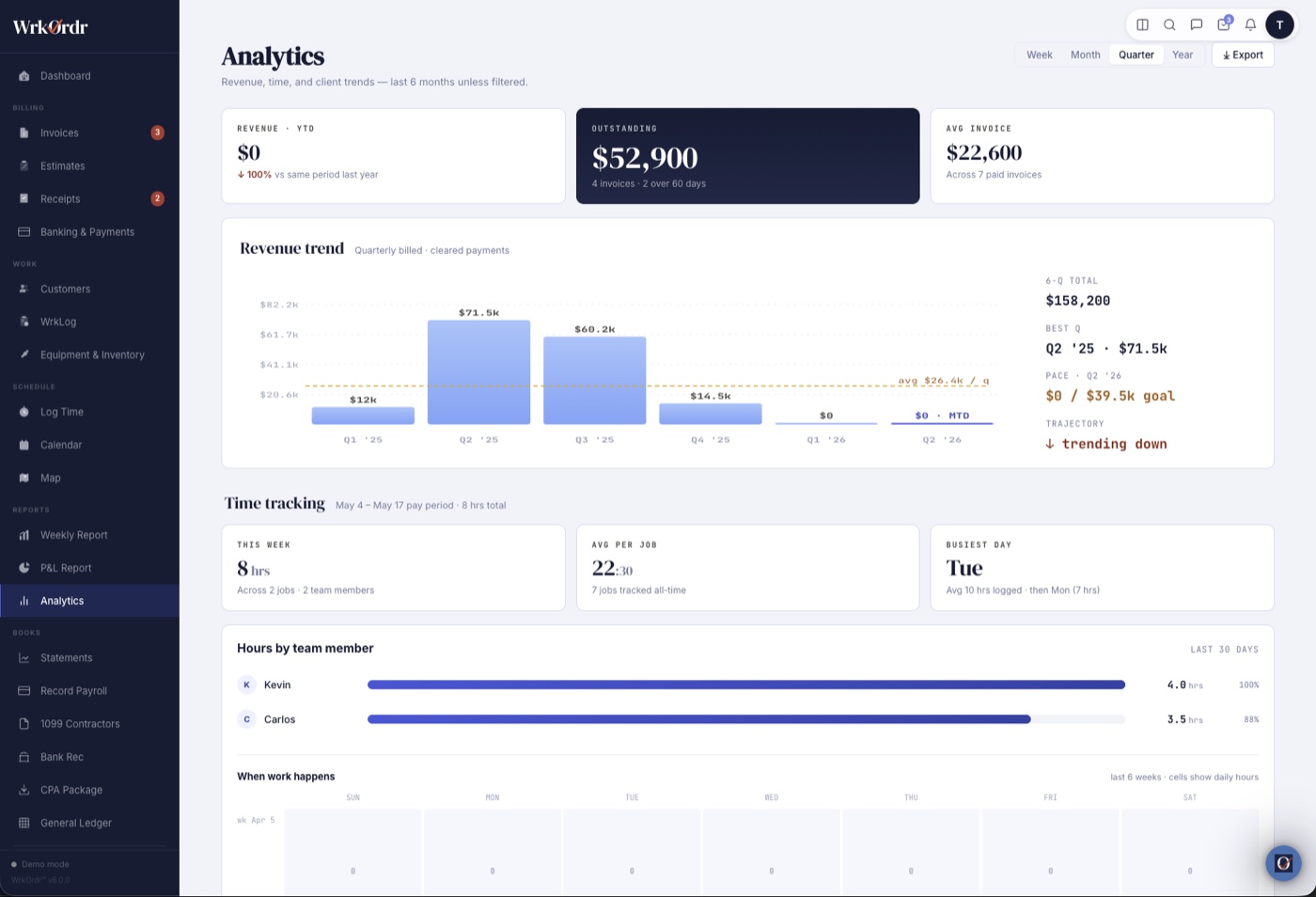Click the Estimates icon in sidebar
1316x897 pixels.
tap(24, 166)
